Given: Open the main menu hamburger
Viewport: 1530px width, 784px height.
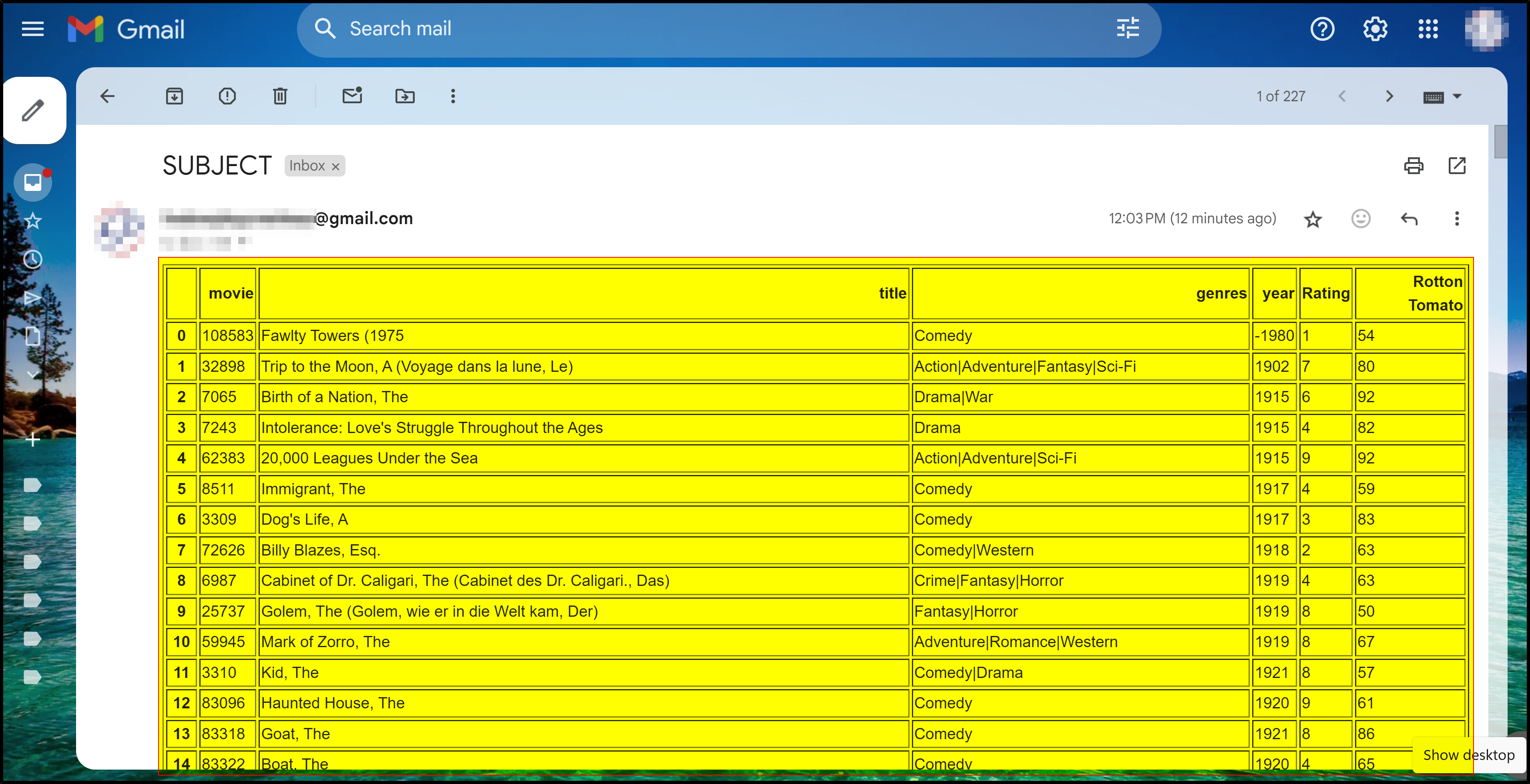Looking at the screenshot, I should point(33,28).
